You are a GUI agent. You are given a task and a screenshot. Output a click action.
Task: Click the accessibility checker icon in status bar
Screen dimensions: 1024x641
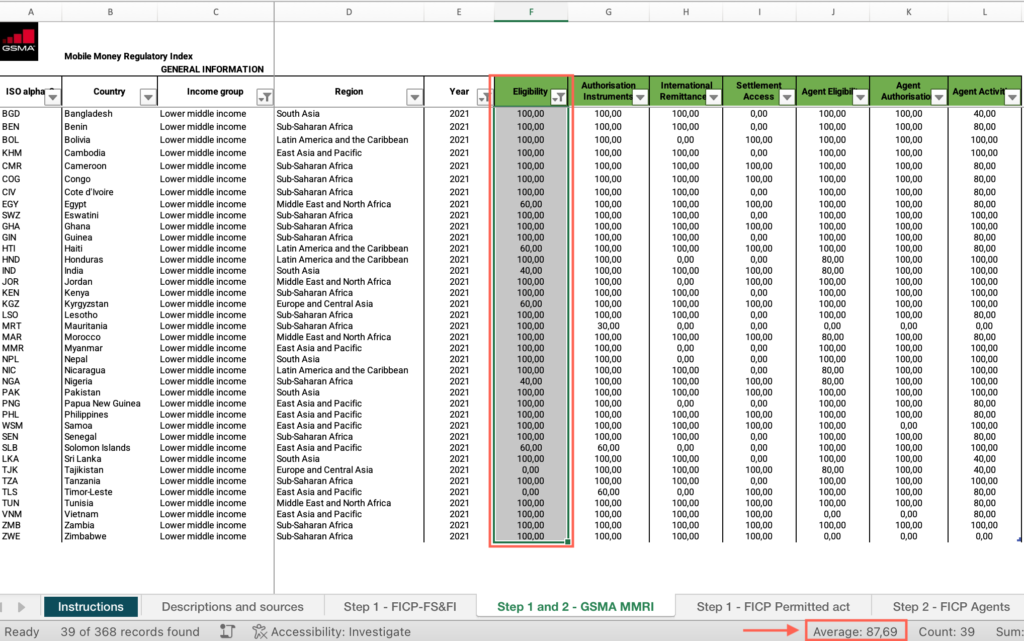point(259,631)
